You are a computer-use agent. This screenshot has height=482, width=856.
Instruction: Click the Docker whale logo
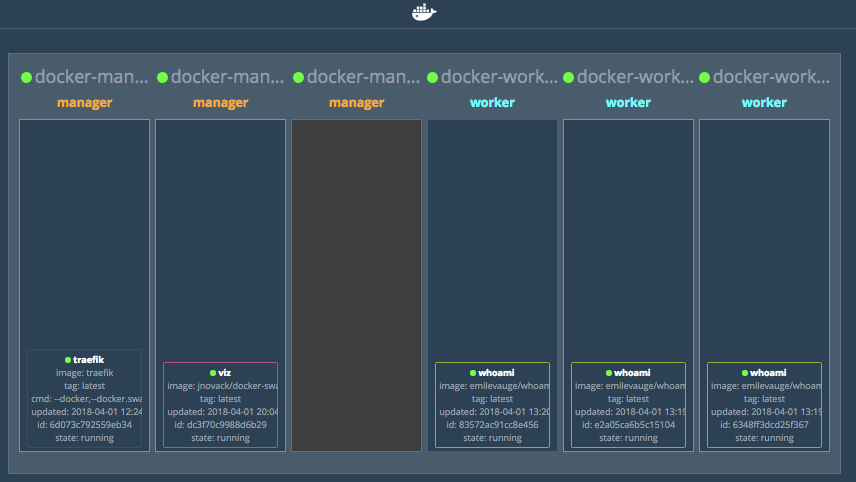424,12
